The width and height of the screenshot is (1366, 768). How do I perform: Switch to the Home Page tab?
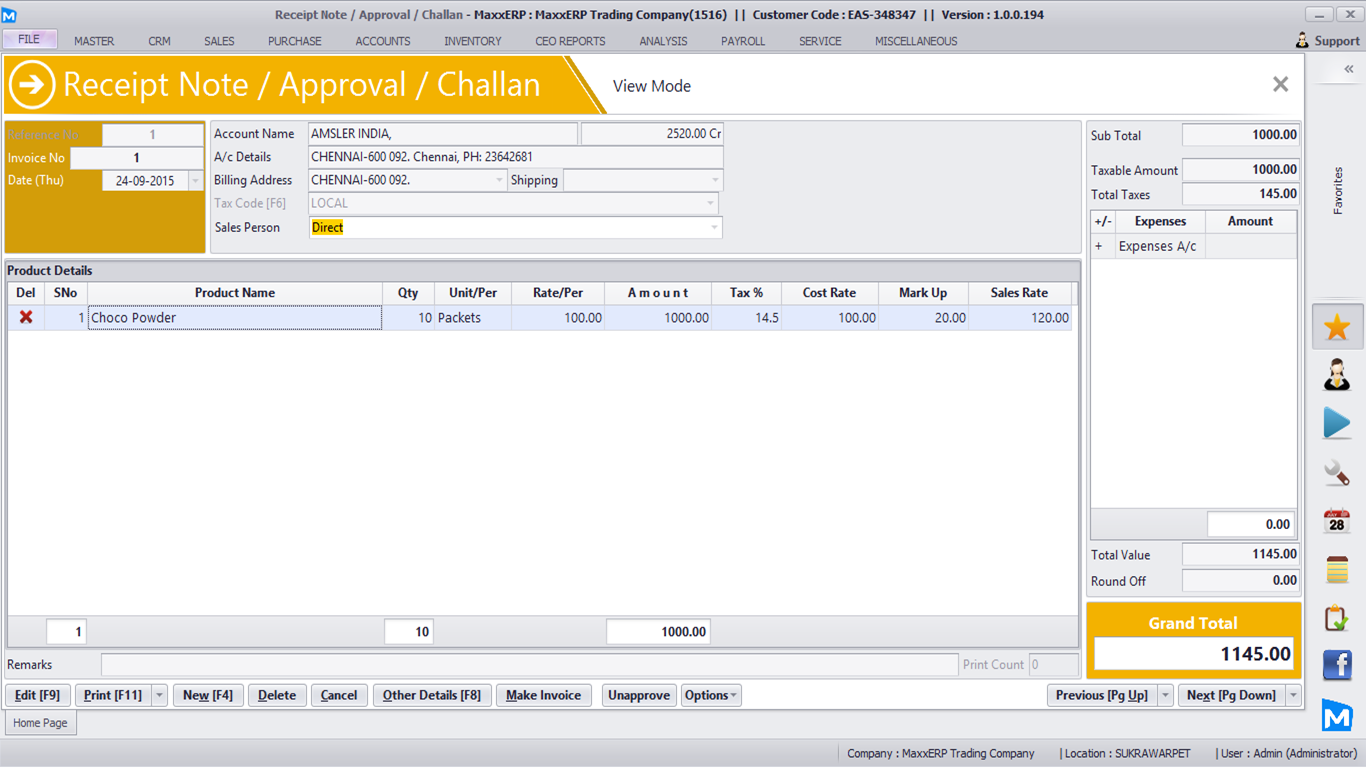41,723
